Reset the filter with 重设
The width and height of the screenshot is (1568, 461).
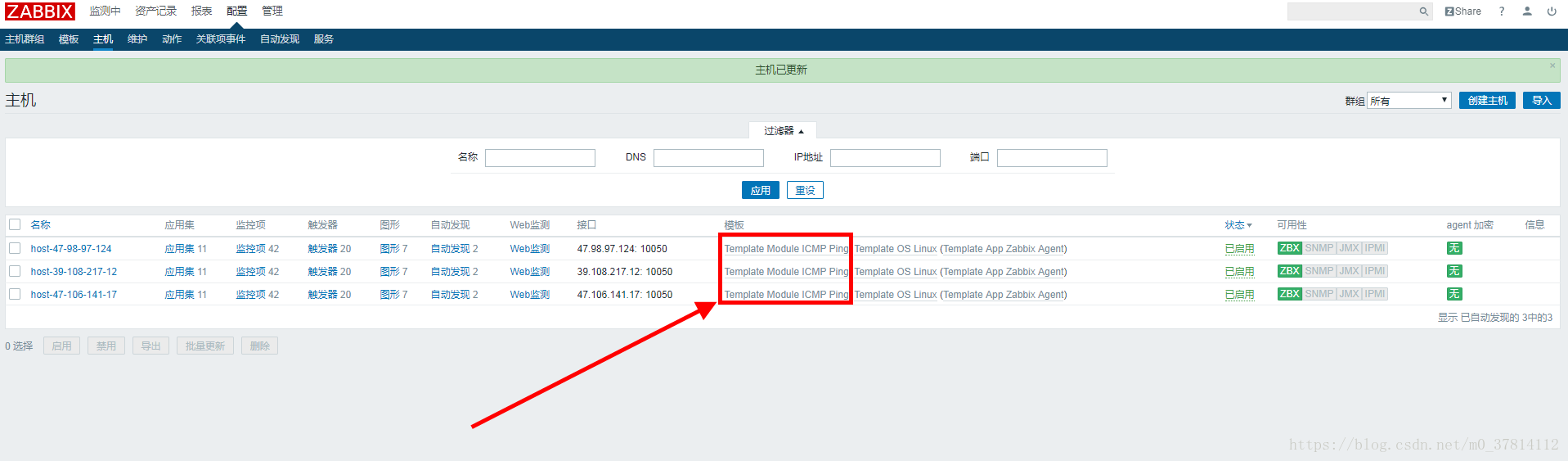[x=805, y=190]
